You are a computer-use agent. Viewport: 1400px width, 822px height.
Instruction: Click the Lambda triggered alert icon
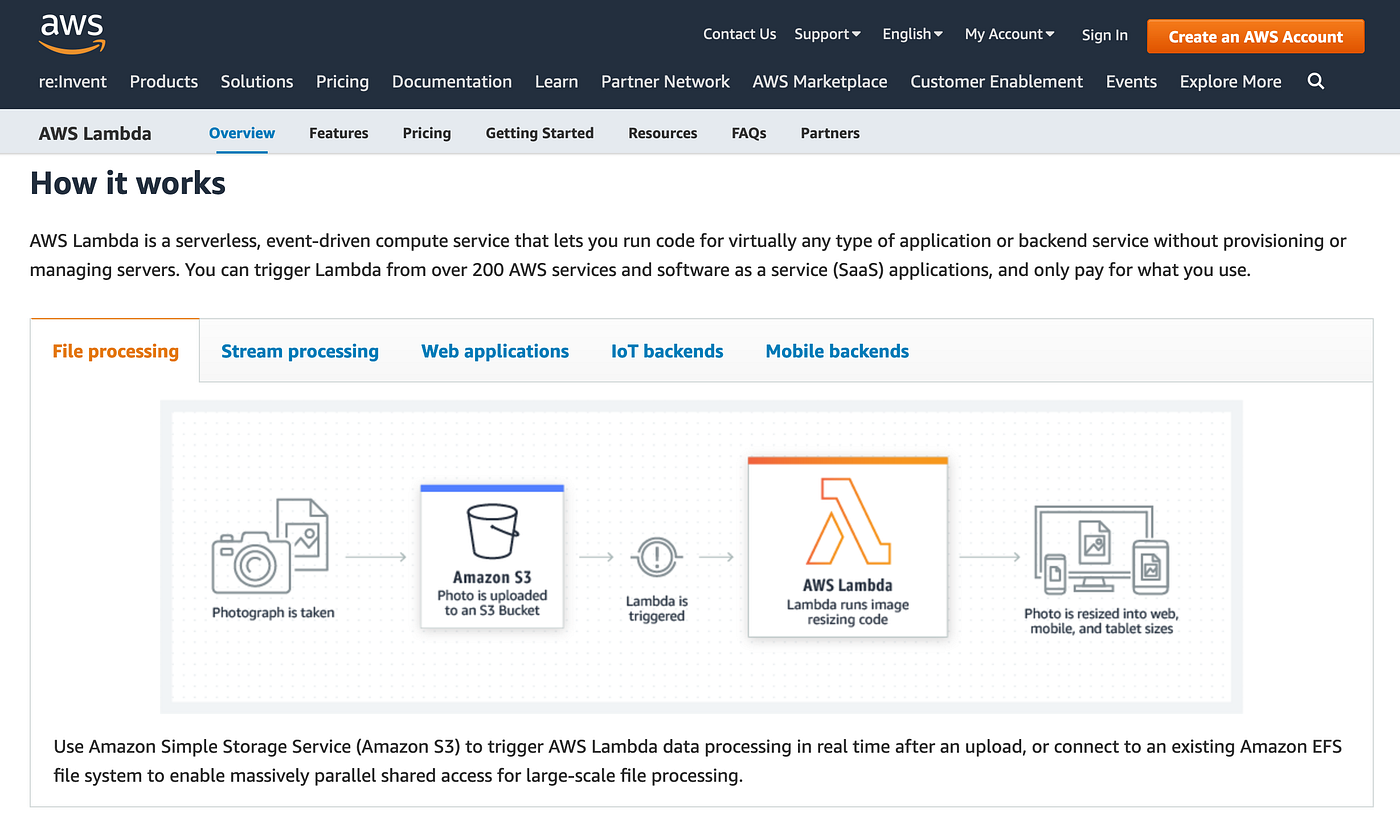(x=656, y=557)
